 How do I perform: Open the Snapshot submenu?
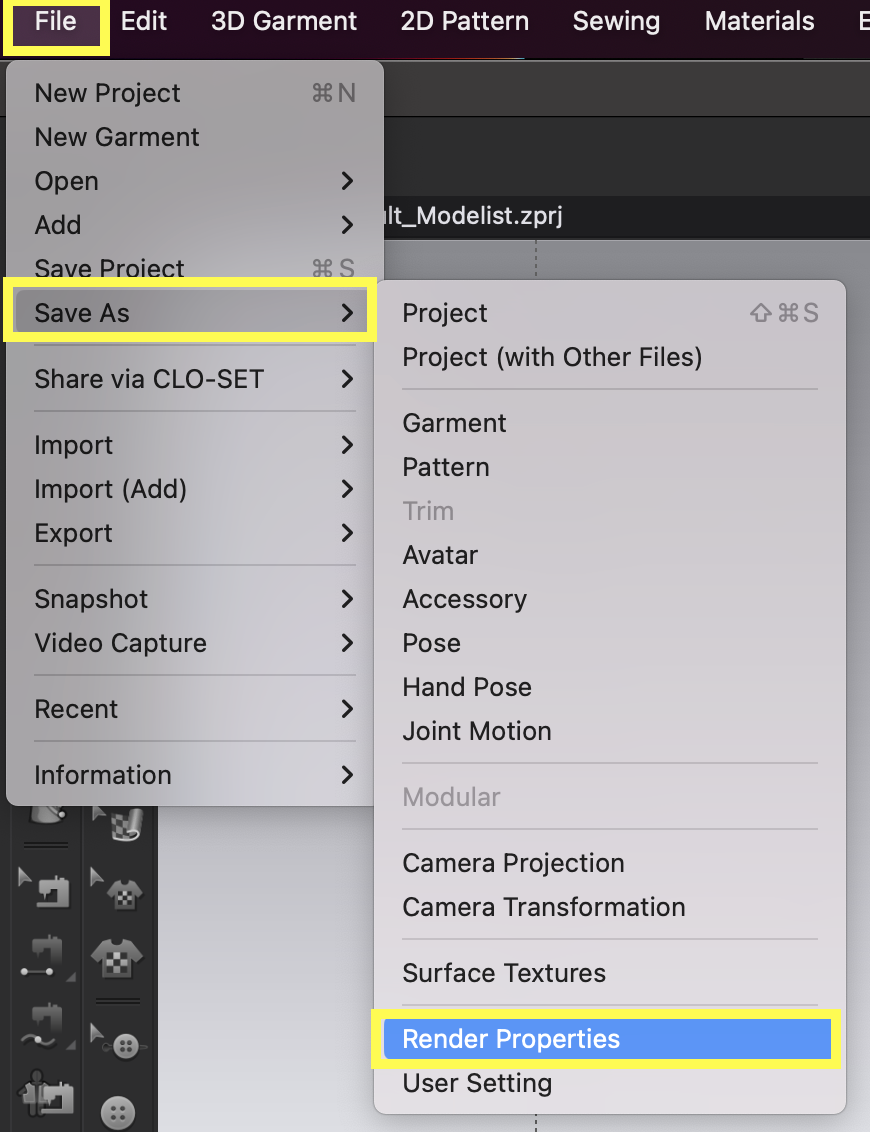[x=91, y=598]
